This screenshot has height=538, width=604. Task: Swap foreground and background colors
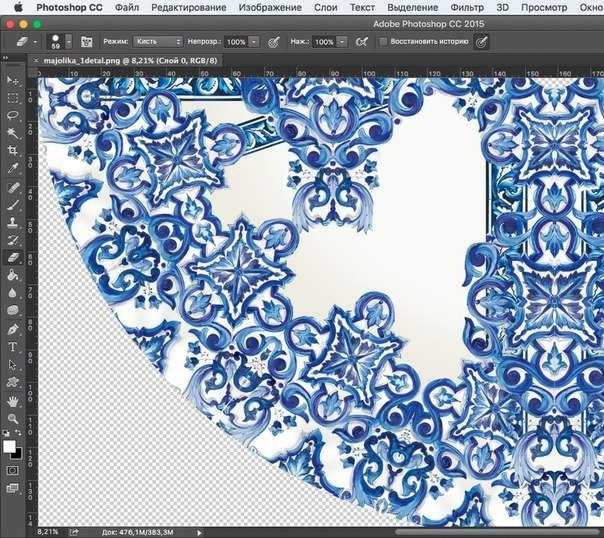point(18,432)
